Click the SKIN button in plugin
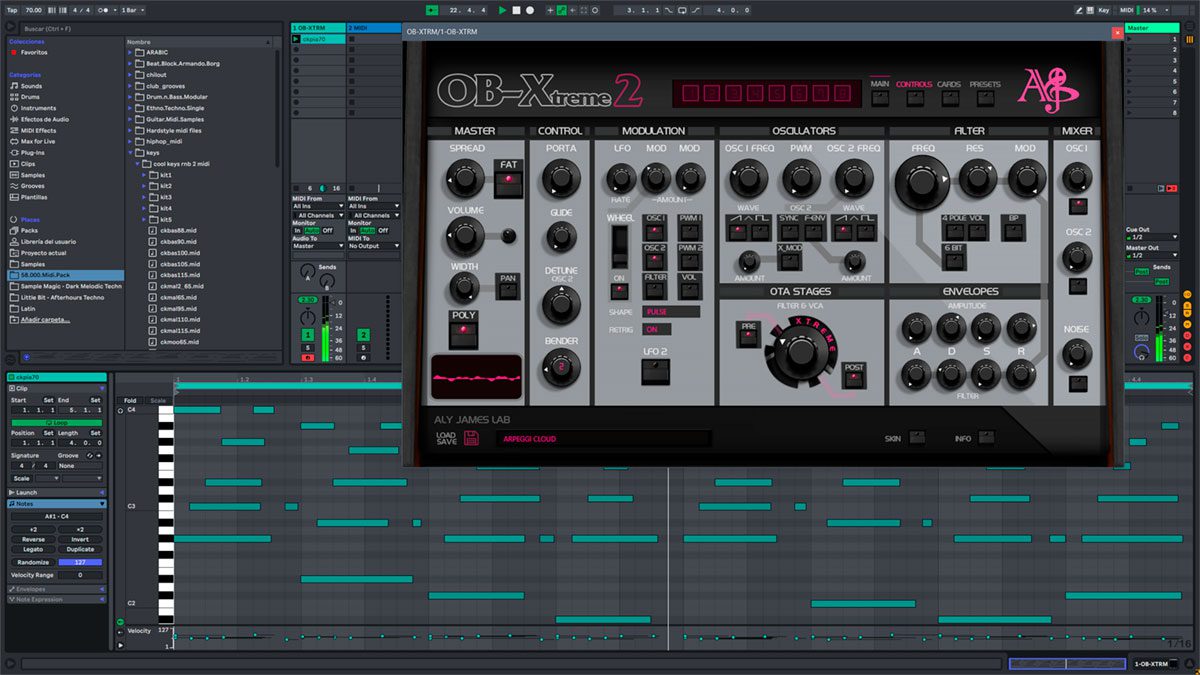 click(x=917, y=437)
